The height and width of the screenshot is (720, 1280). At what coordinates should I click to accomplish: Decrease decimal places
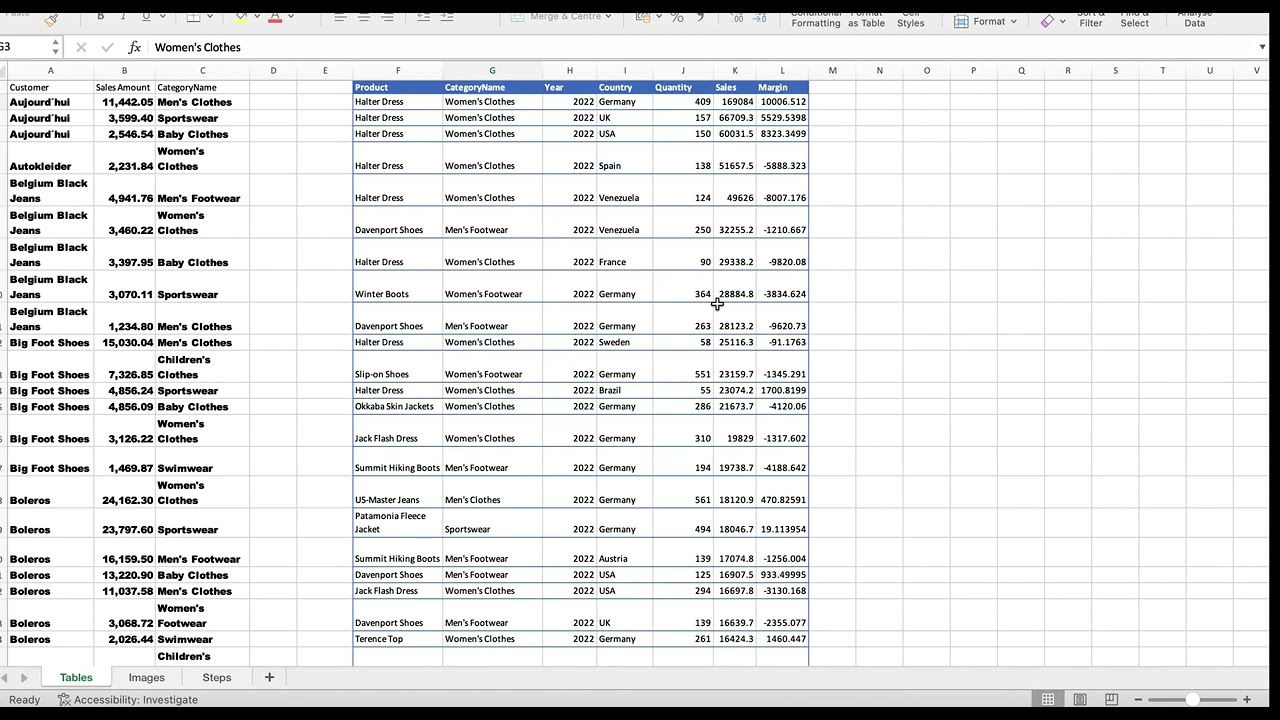761,17
